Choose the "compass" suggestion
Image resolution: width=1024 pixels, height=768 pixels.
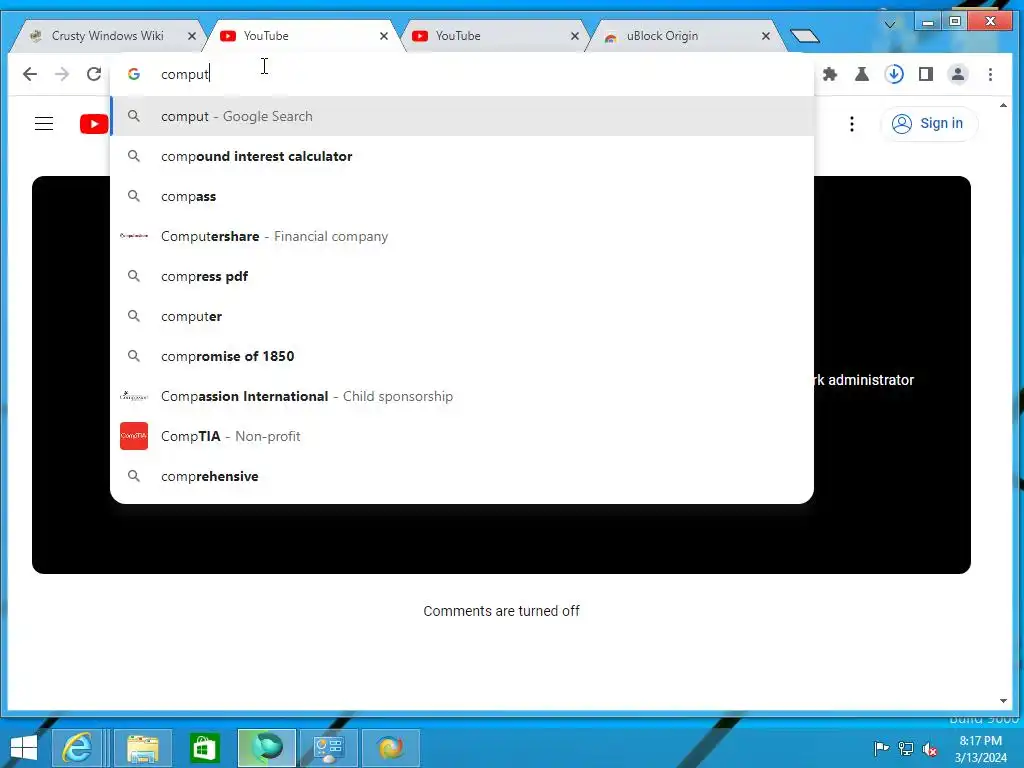click(x=462, y=196)
